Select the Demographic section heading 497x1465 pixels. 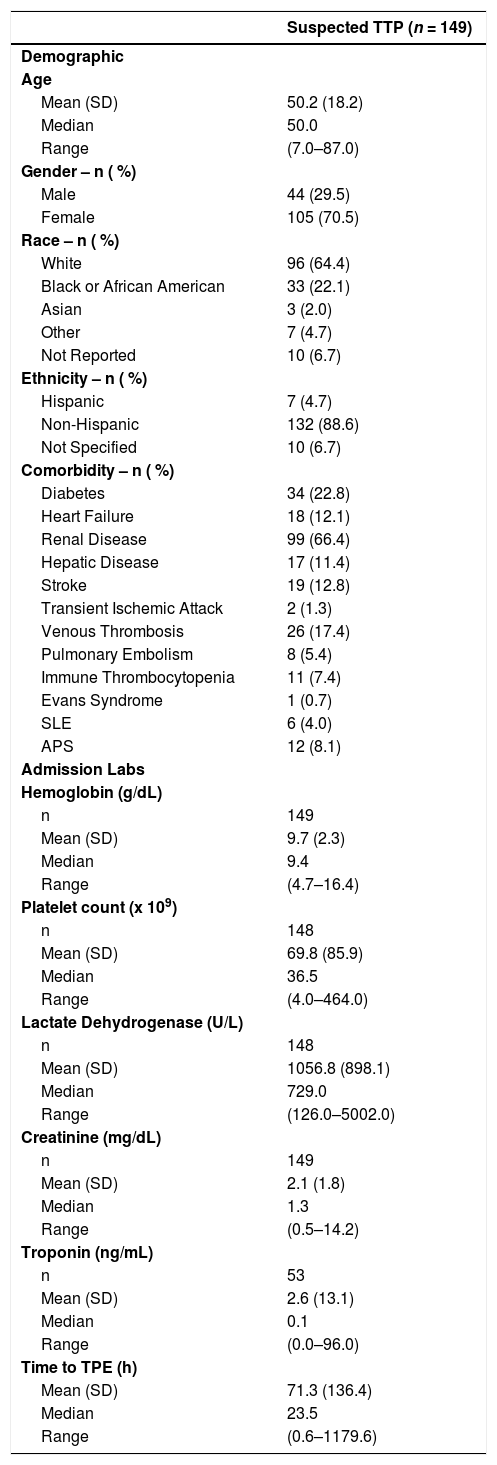[73, 57]
